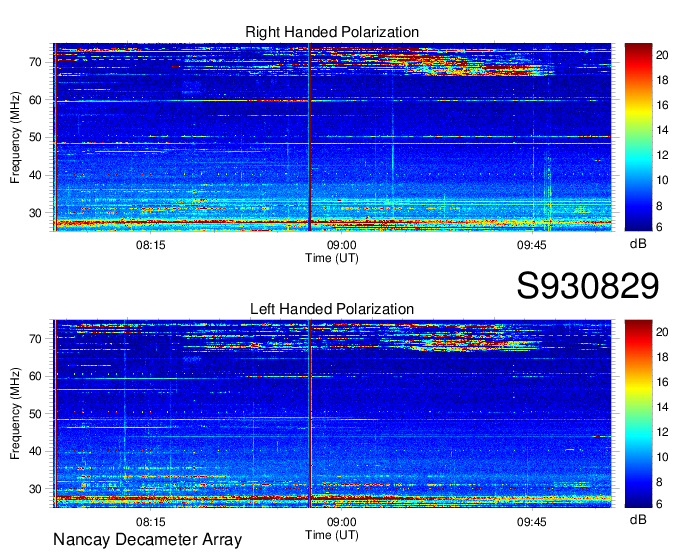Click the 09:00 tick label on top plot
Screen dimensions: 680x552
(341, 245)
